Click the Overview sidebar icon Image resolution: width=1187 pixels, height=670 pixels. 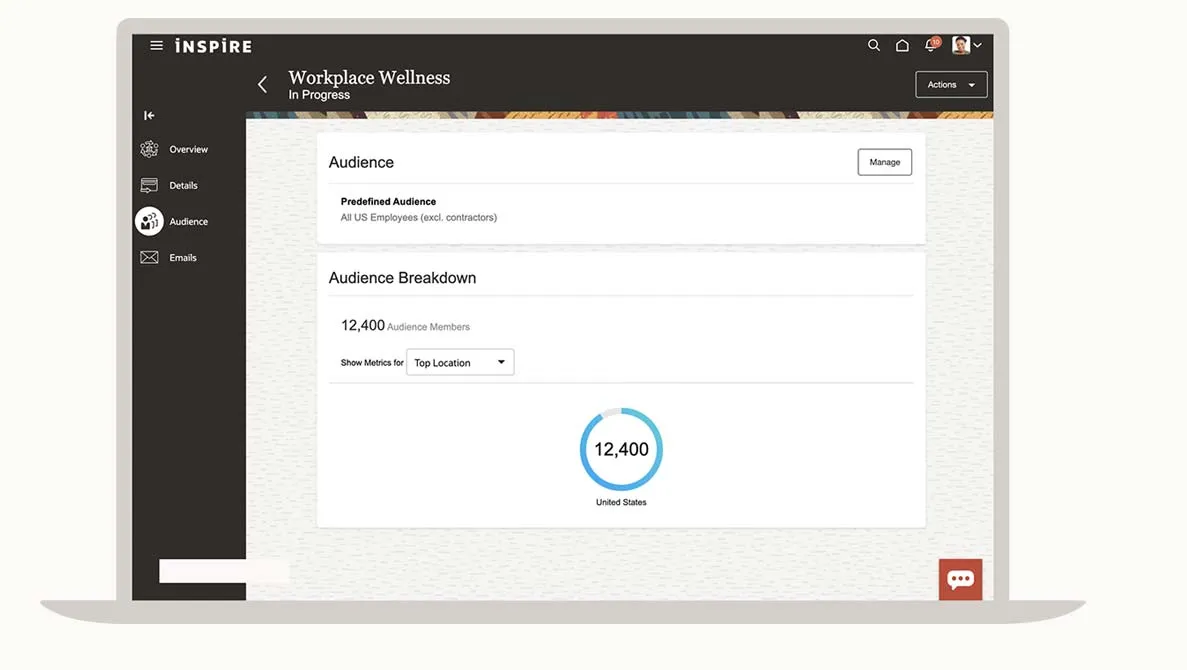[x=149, y=149]
